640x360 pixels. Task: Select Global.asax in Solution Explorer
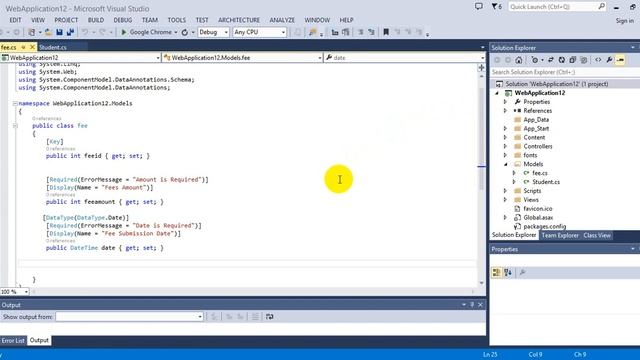(x=538, y=218)
